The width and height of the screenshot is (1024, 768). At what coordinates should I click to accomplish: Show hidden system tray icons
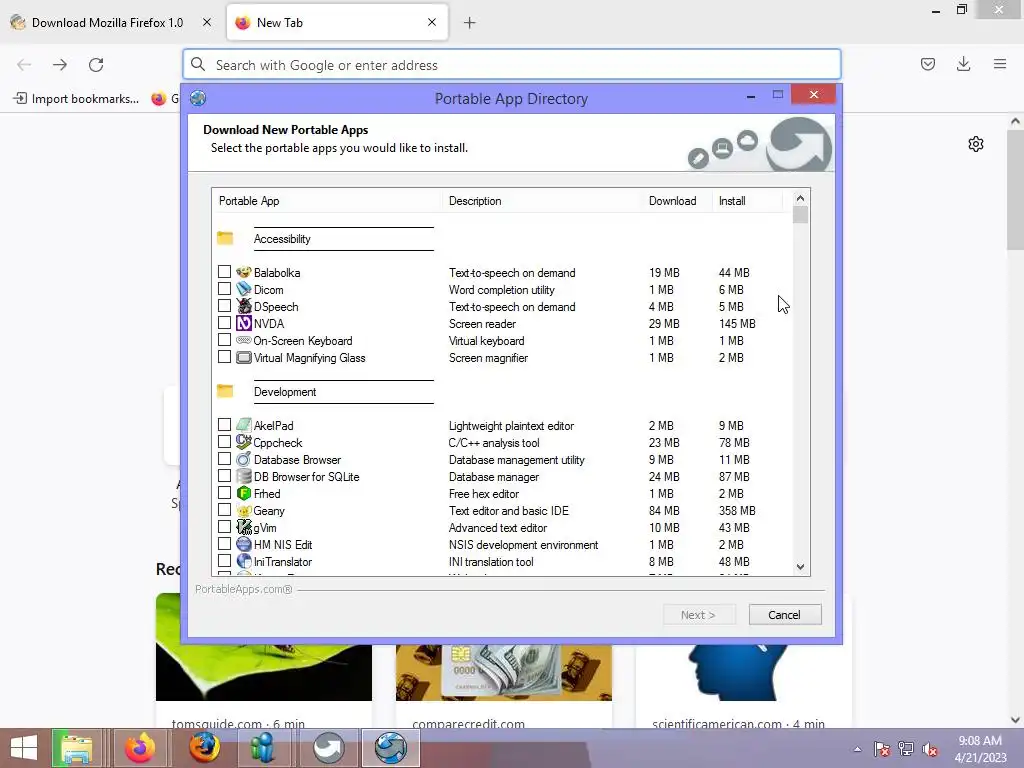click(857, 749)
